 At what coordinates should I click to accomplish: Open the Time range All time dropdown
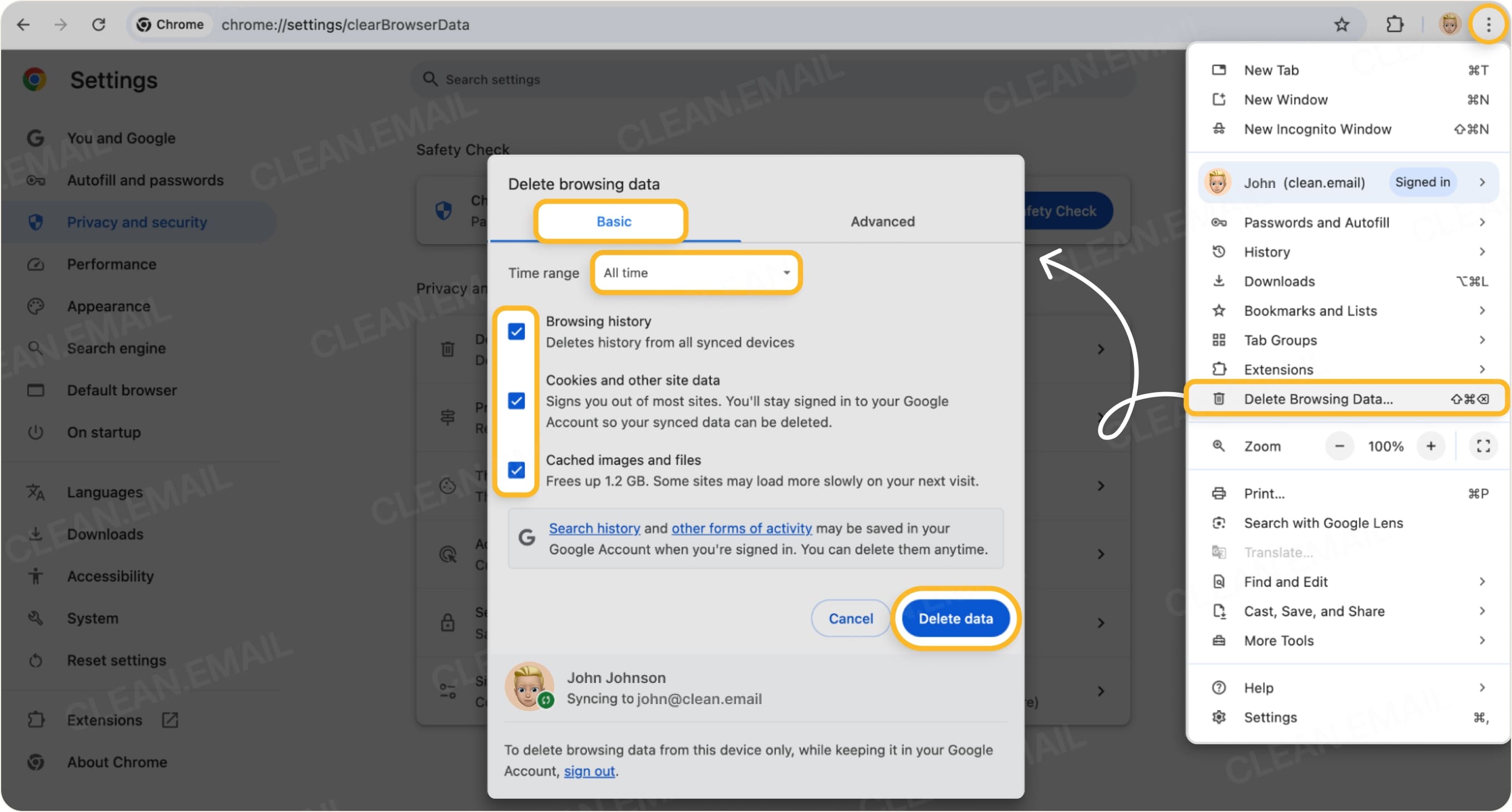695,273
